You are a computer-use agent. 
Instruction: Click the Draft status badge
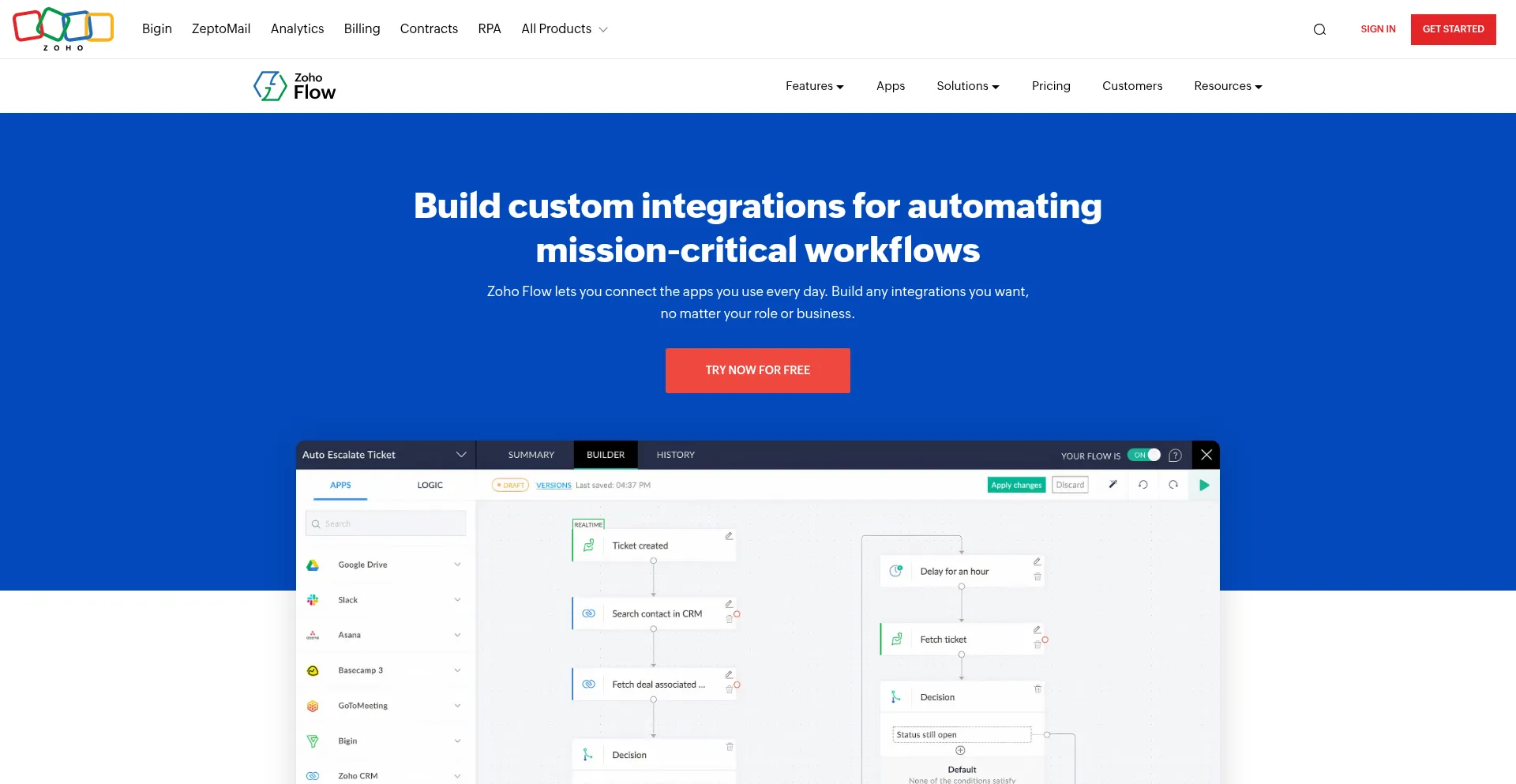pos(510,485)
